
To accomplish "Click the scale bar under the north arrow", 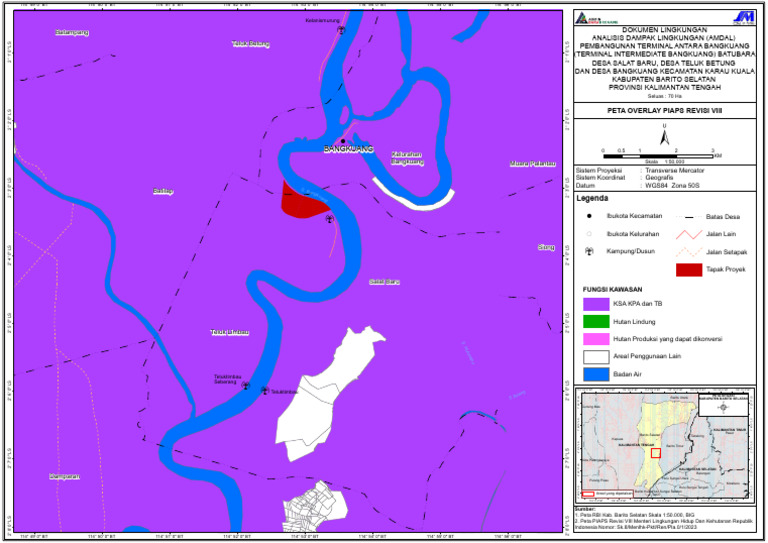I will tap(658, 156).
